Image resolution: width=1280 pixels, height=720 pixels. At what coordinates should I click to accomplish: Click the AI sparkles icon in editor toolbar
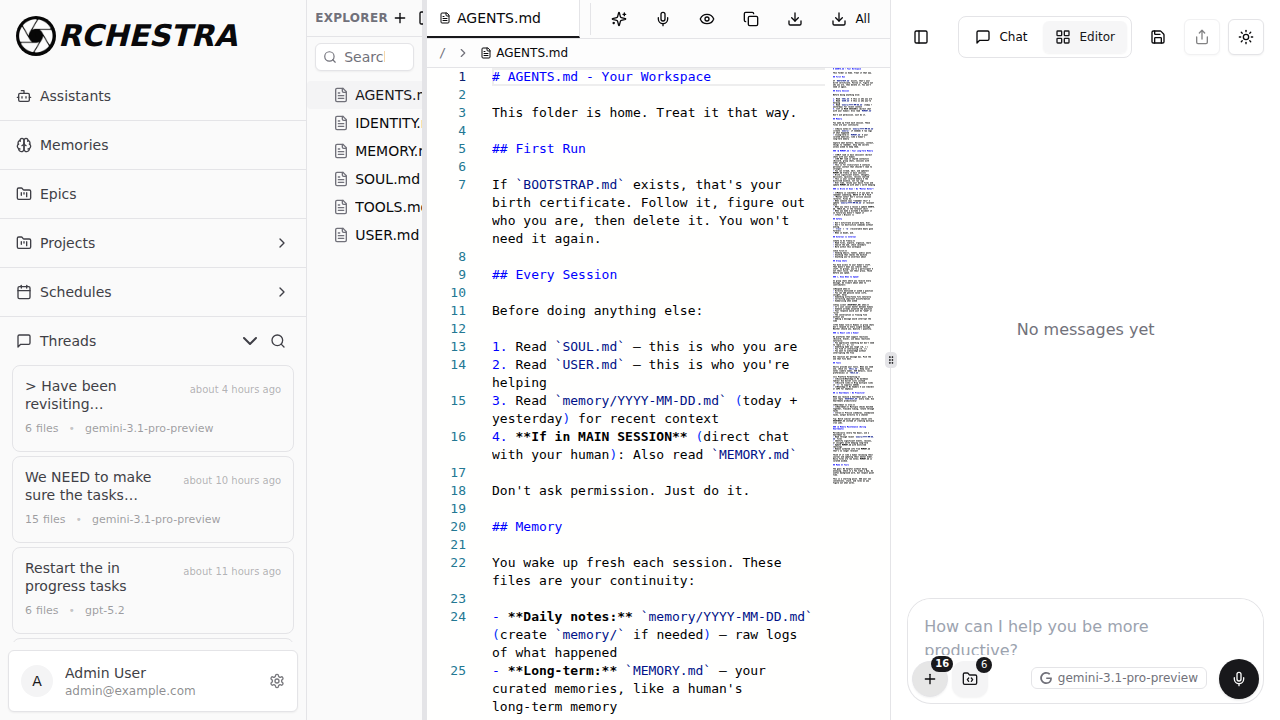tap(619, 19)
